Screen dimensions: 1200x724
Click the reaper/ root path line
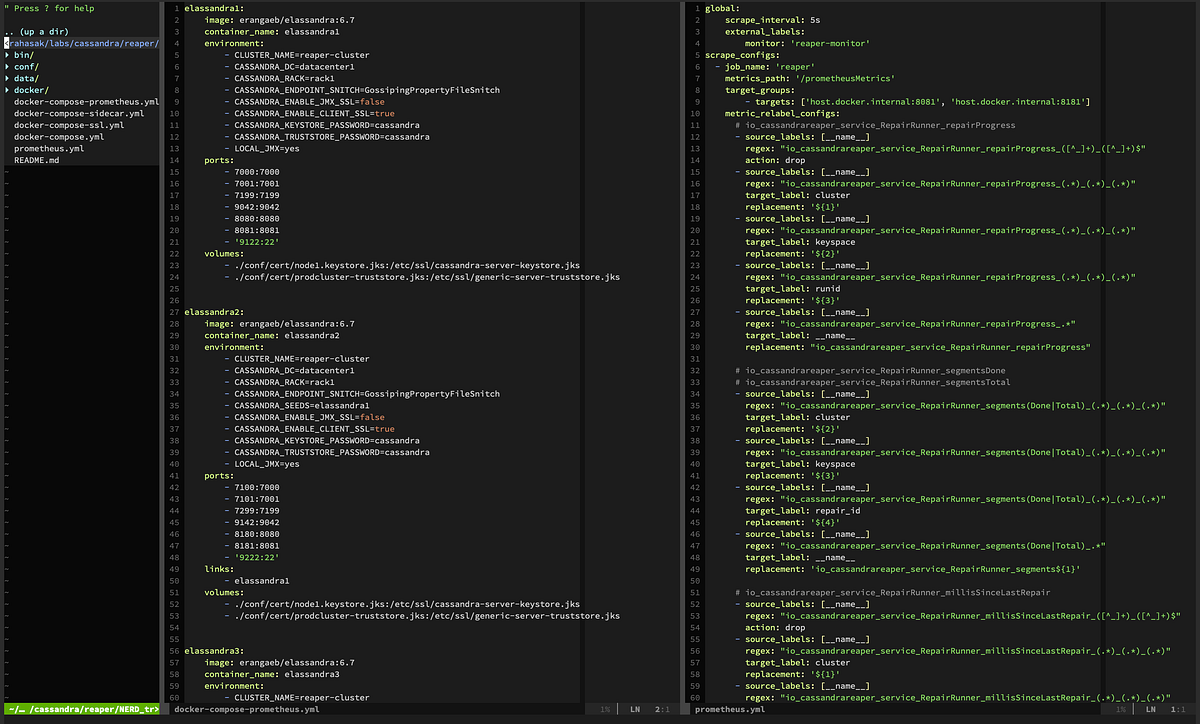81,44
